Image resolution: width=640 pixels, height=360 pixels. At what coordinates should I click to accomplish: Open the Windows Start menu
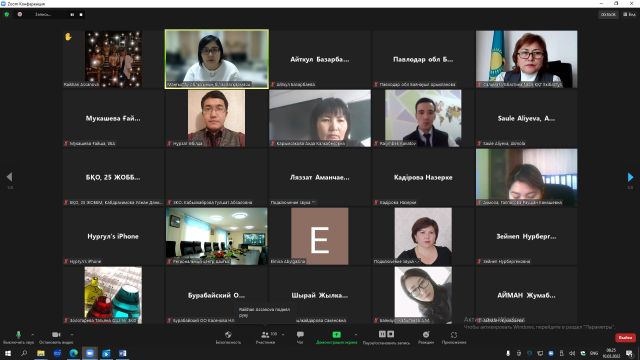(8, 353)
